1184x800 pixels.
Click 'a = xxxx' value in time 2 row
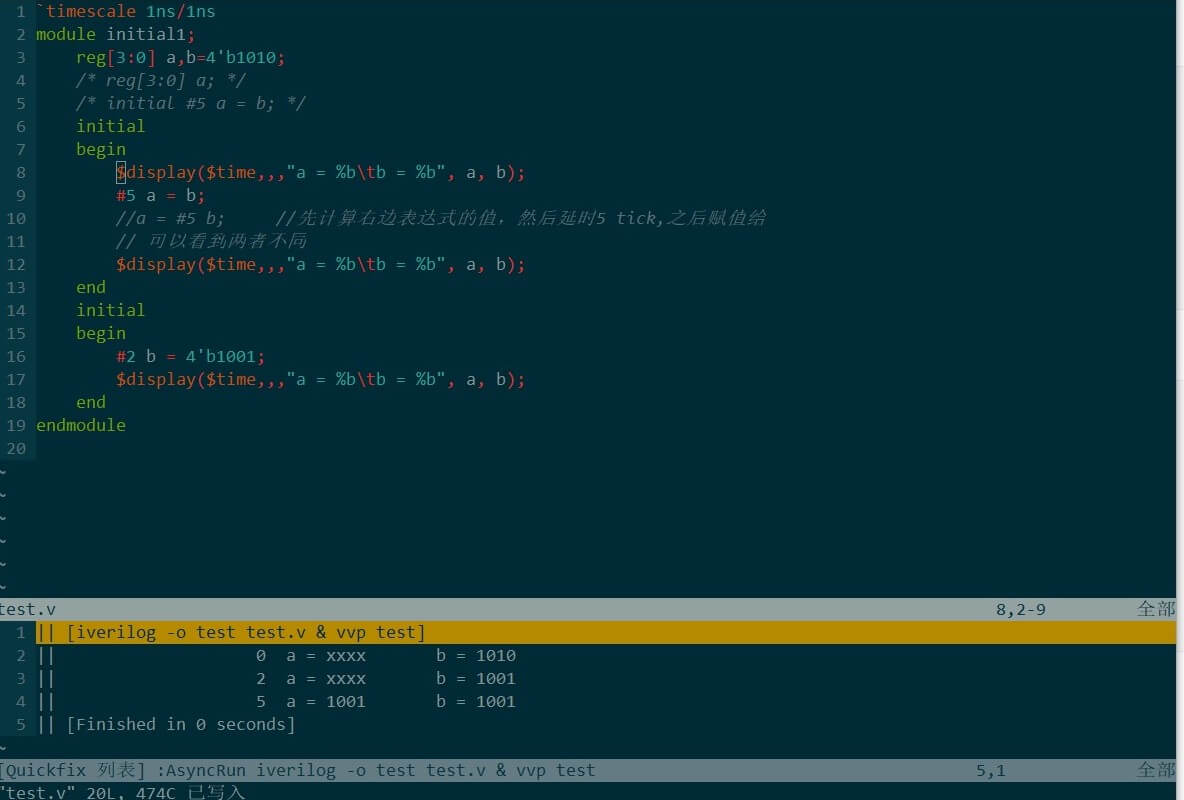tap(325, 678)
